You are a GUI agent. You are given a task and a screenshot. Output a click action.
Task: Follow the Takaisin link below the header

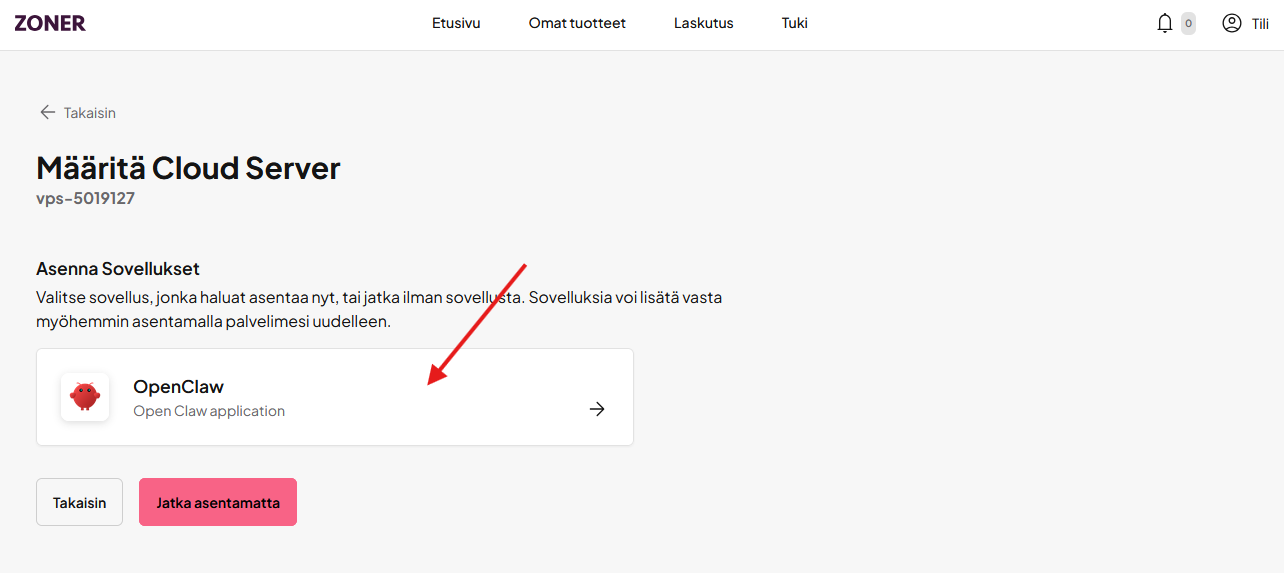(x=90, y=113)
